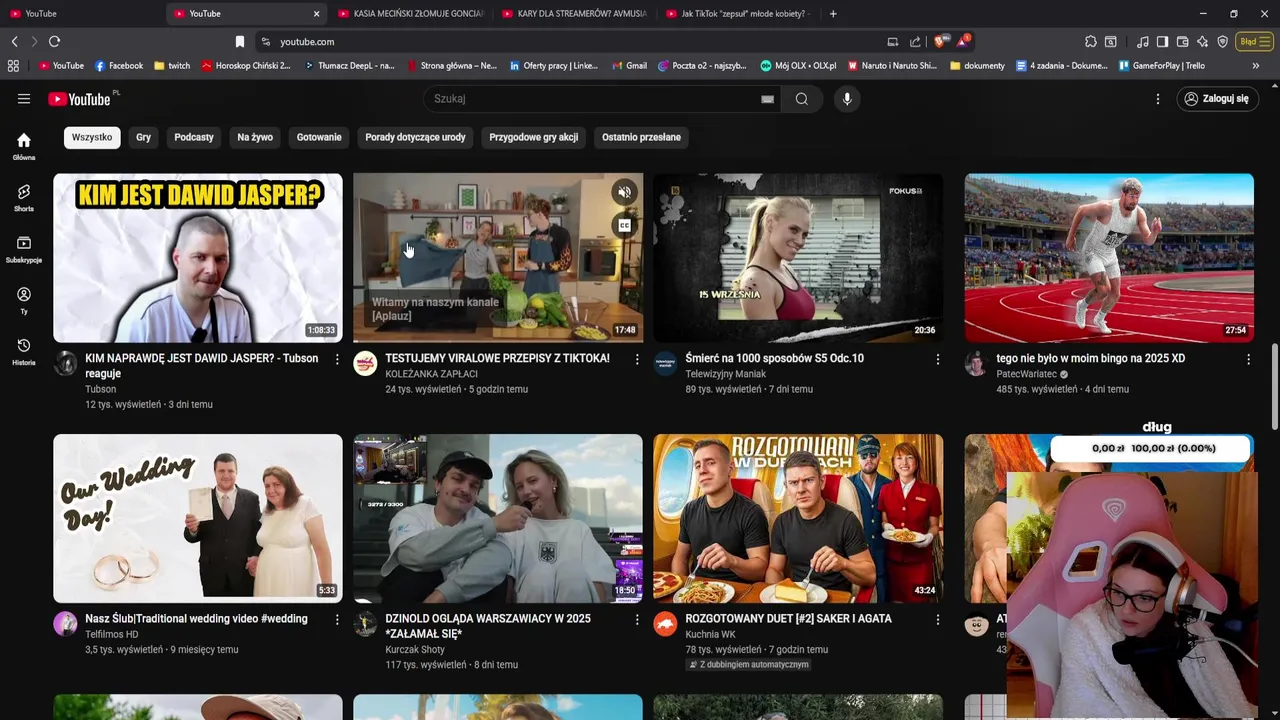Image resolution: width=1280 pixels, height=720 pixels.
Task: Open options for ROZGOTOWANY DUET video
Action: pos(937,619)
